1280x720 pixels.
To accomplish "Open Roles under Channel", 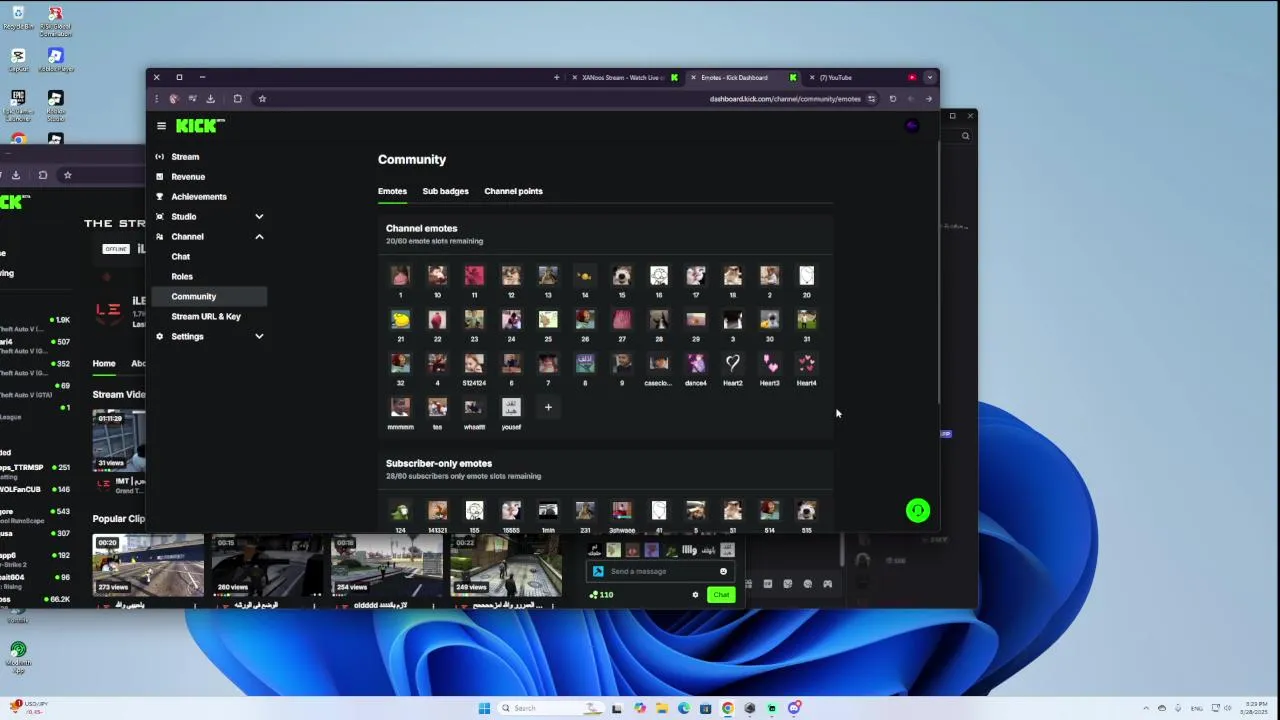I will click(182, 277).
